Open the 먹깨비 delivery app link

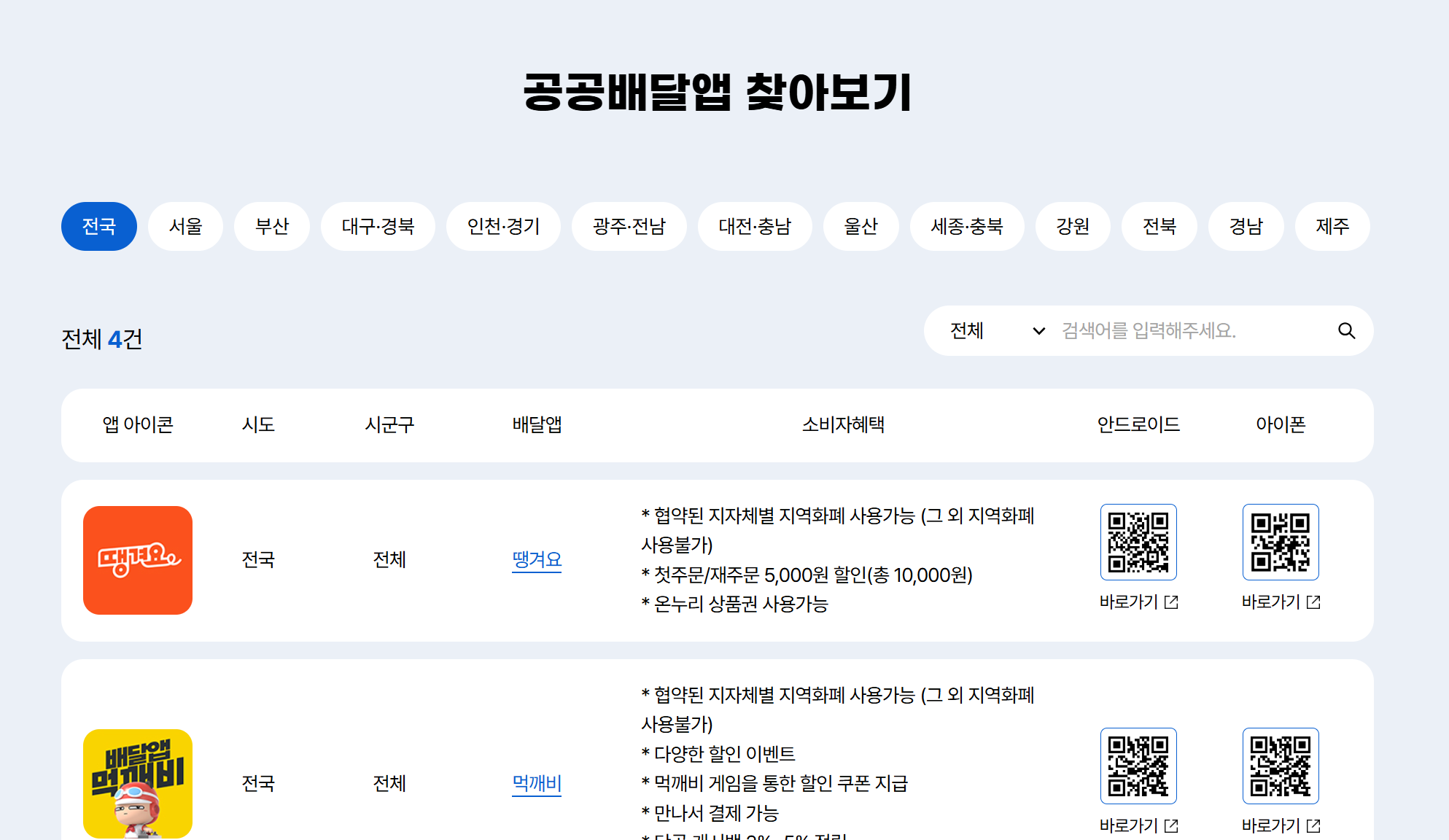coord(537,783)
